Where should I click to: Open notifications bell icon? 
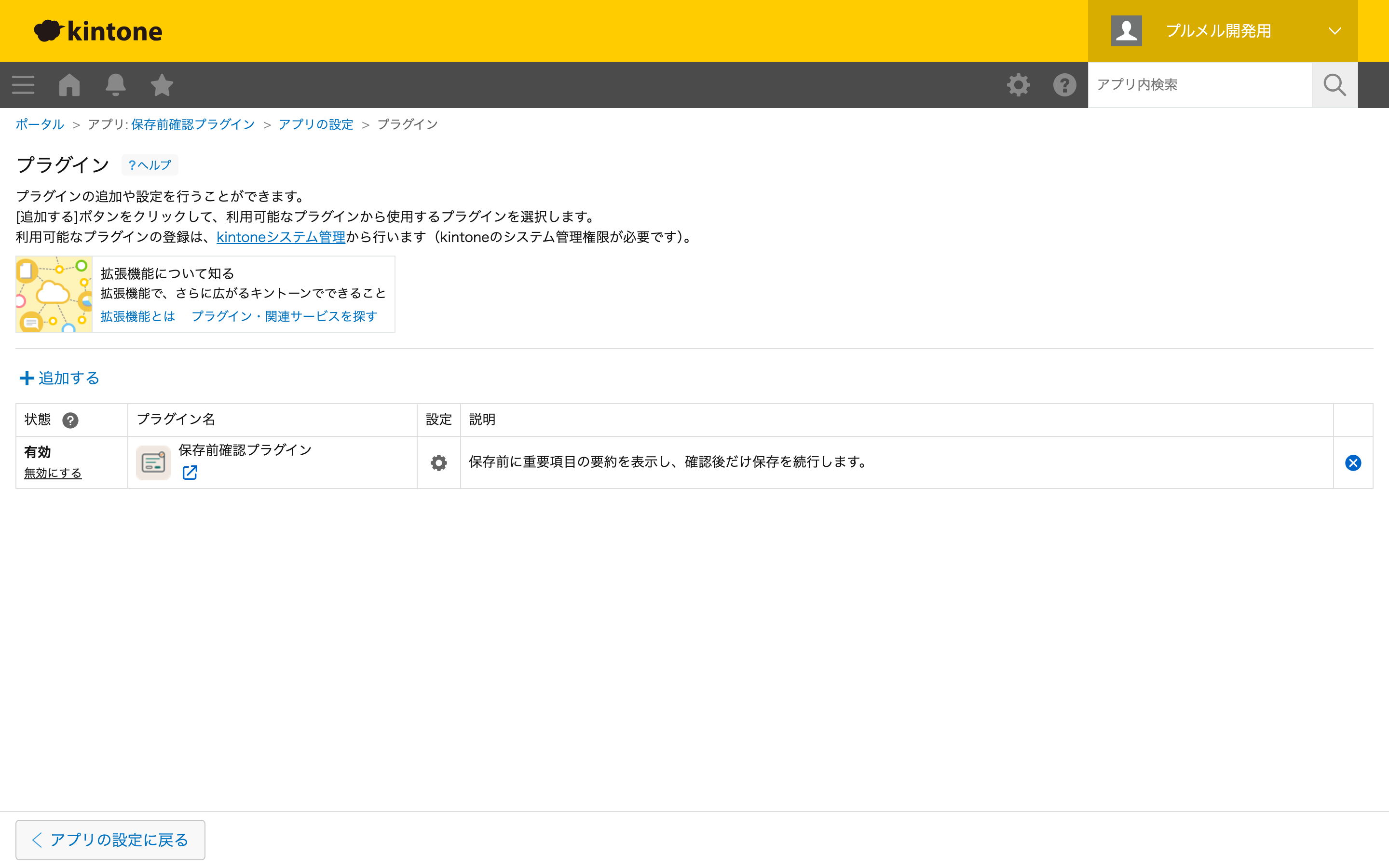[x=115, y=85]
